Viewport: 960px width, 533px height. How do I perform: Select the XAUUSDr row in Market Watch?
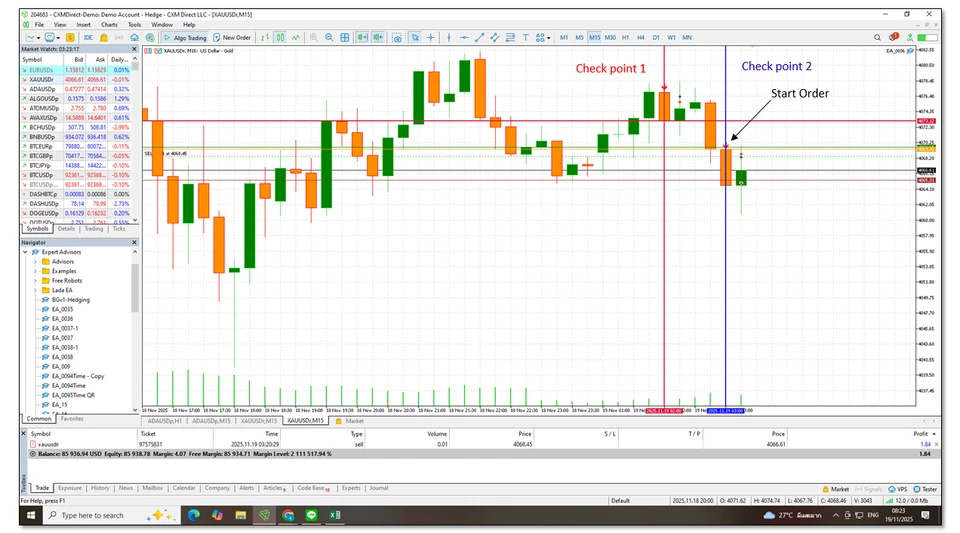76,80
